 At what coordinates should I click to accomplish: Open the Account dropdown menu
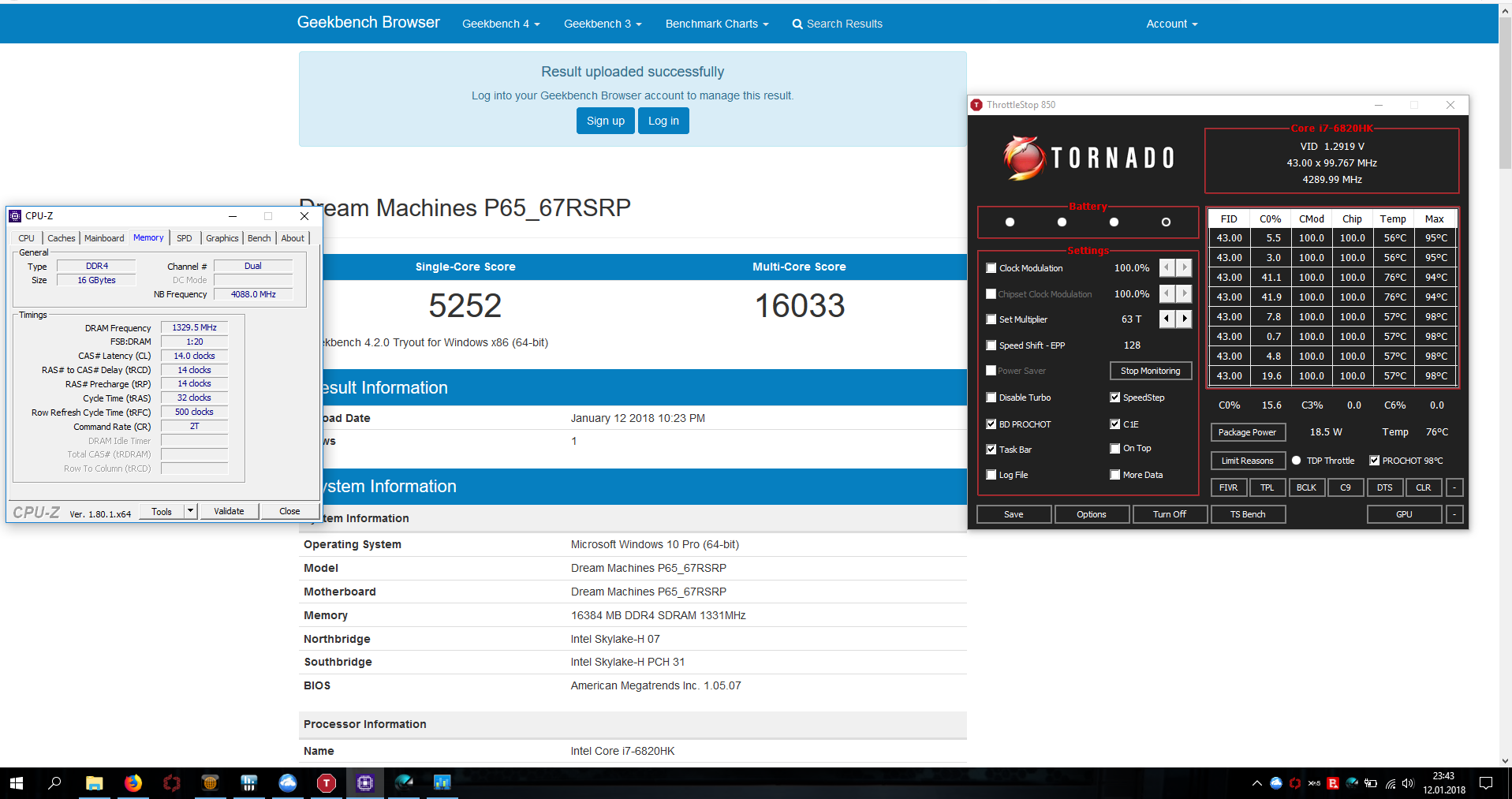(x=1172, y=24)
